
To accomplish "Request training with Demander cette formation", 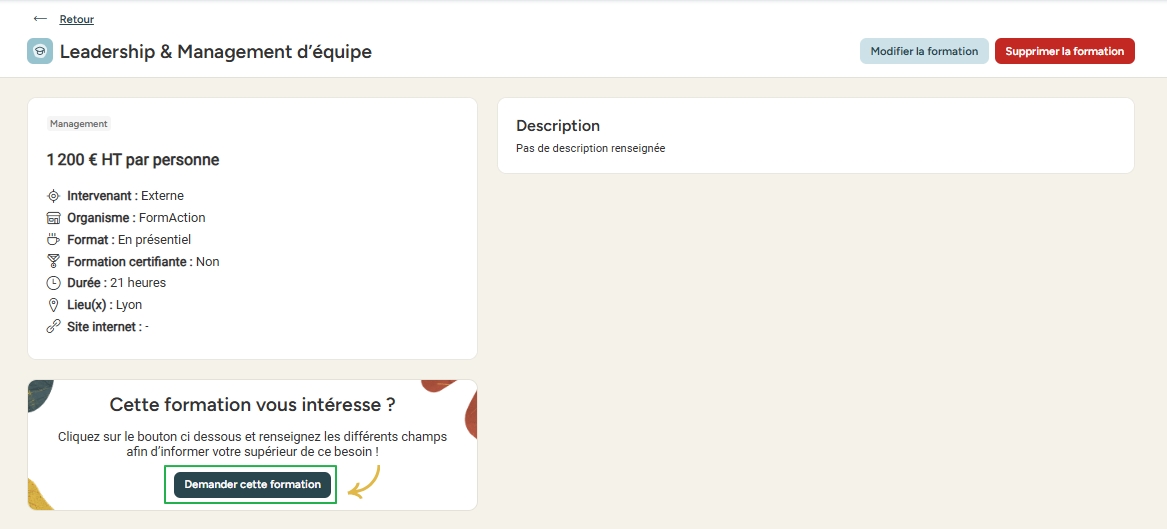I will point(252,484).
